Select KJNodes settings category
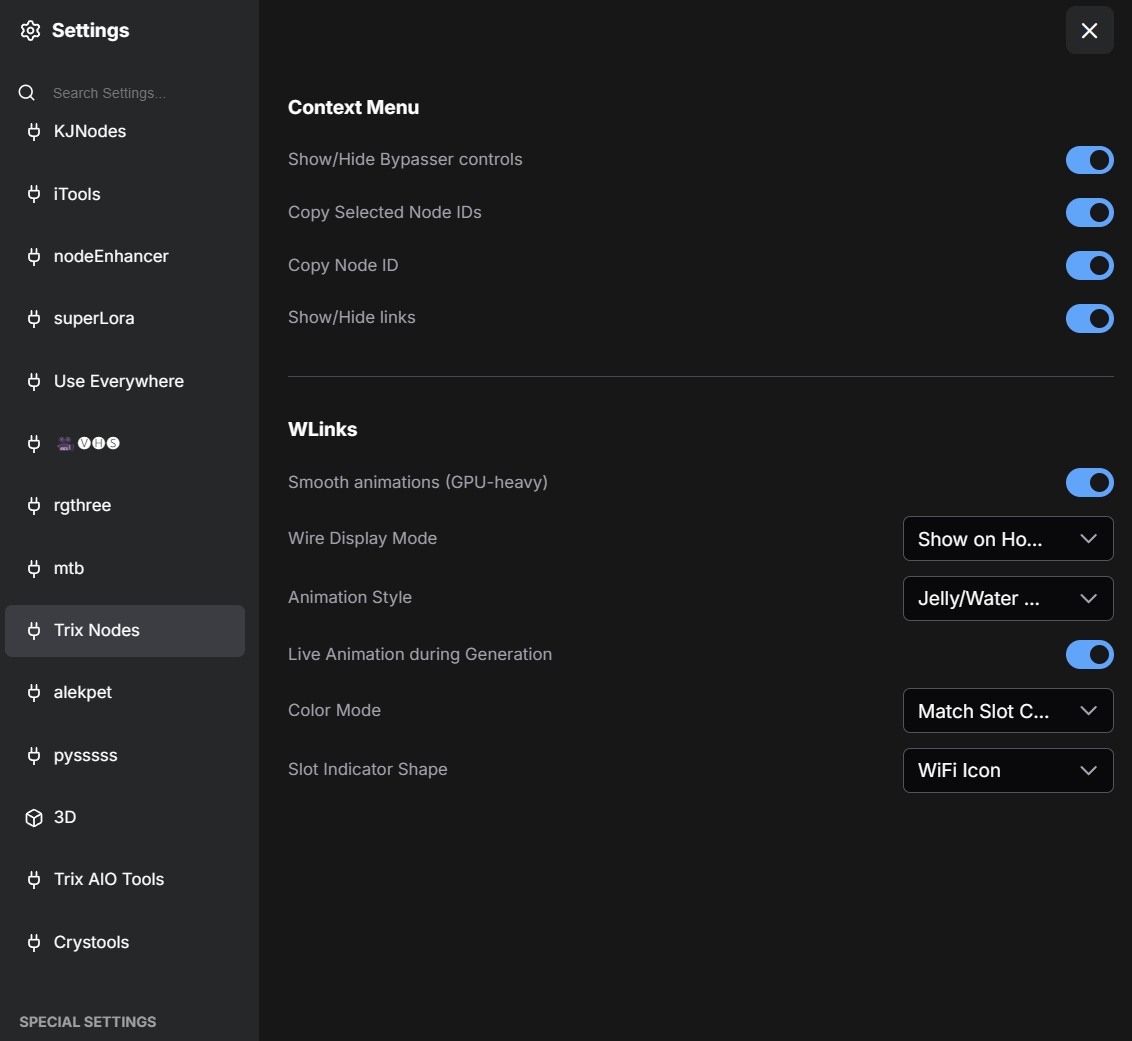Screen dimensions: 1132x1041 [125, 131]
